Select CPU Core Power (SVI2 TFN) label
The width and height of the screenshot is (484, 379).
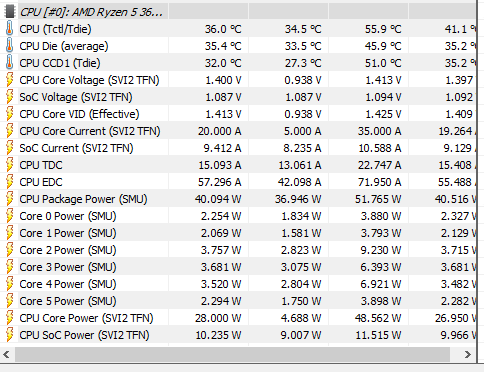(x=86, y=318)
